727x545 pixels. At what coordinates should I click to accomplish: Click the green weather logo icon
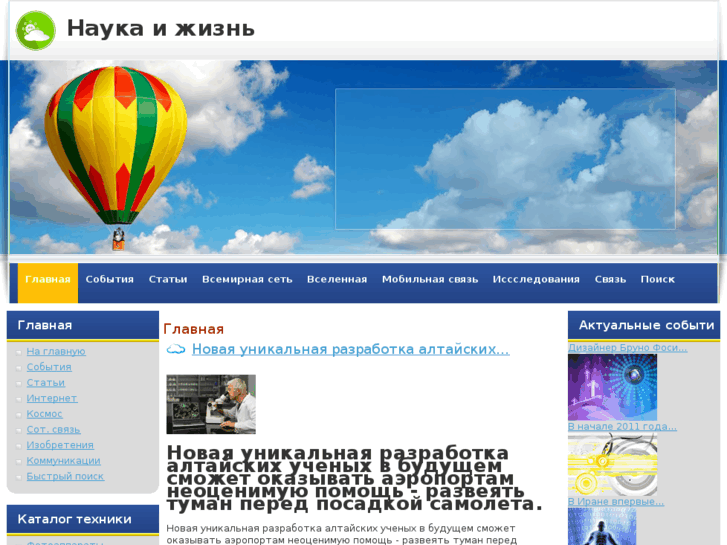coord(36,31)
